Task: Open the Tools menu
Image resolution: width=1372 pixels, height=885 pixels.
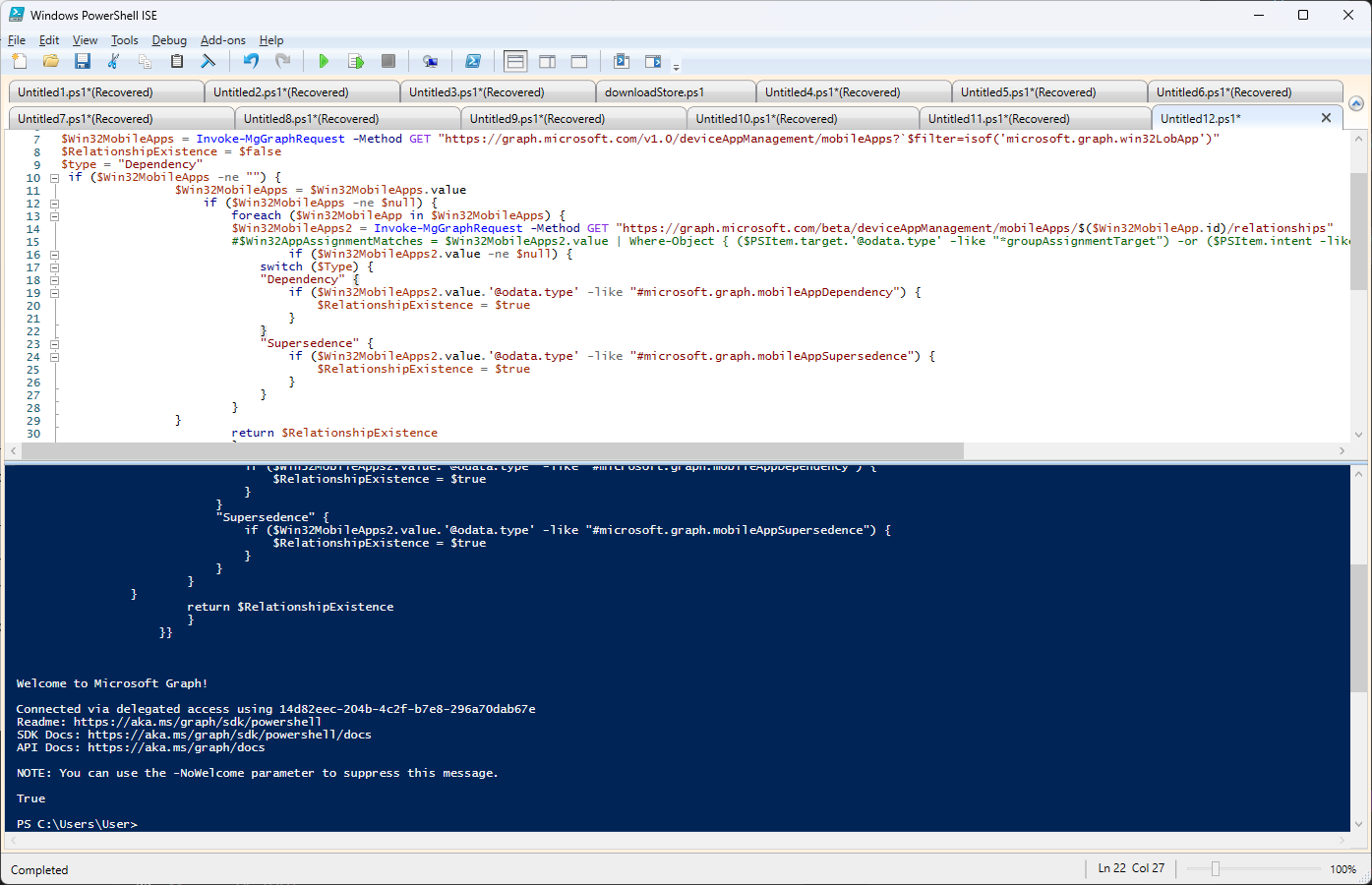Action: (x=125, y=40)
